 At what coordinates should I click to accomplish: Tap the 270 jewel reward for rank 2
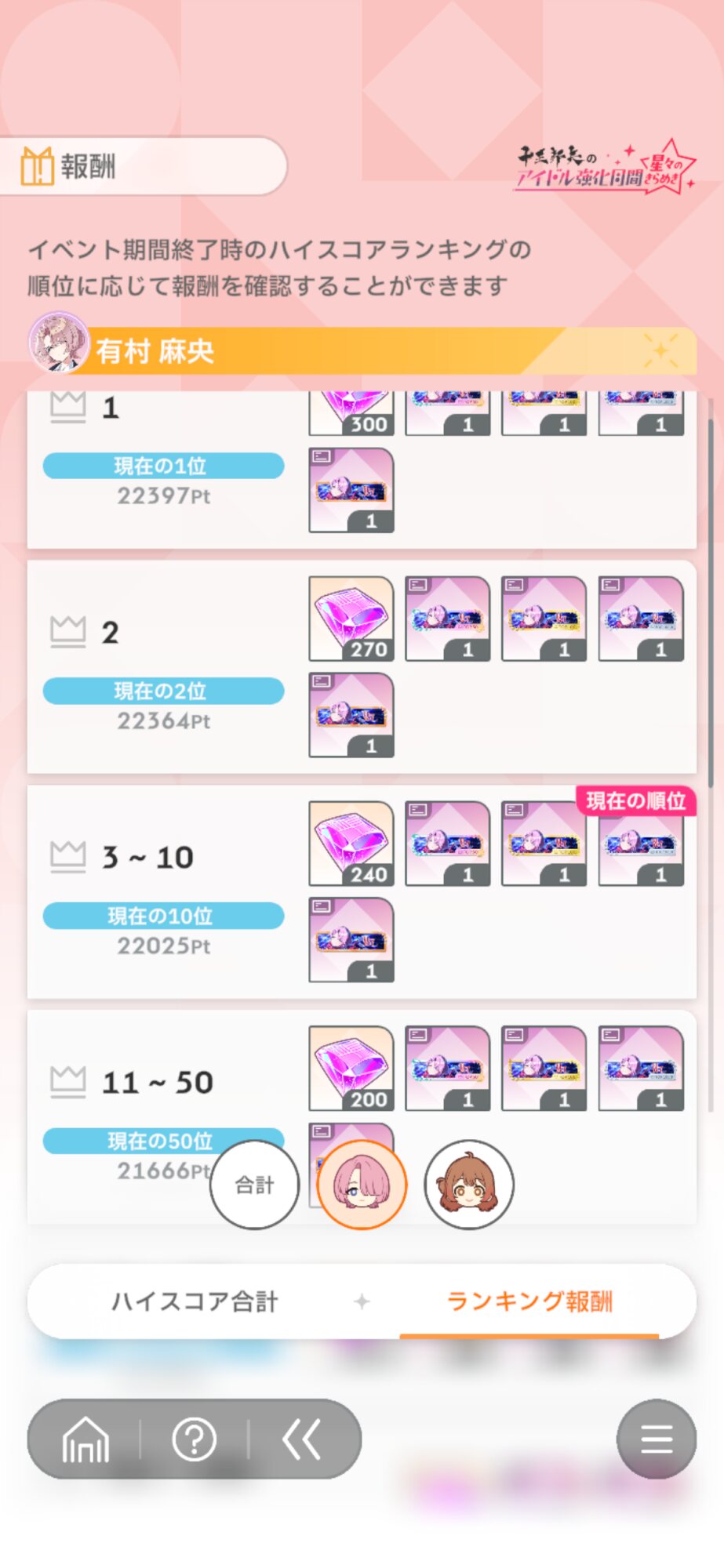click(x=351, y=619)
